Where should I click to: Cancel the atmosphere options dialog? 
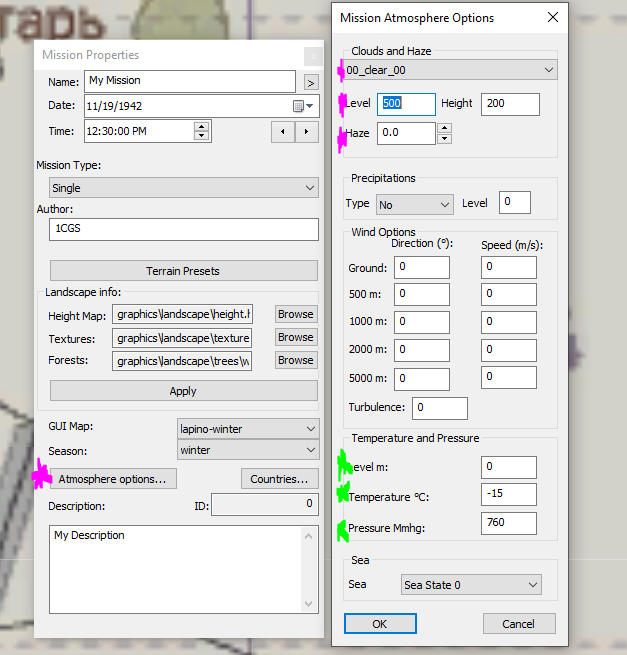click(x=519, y=624)
